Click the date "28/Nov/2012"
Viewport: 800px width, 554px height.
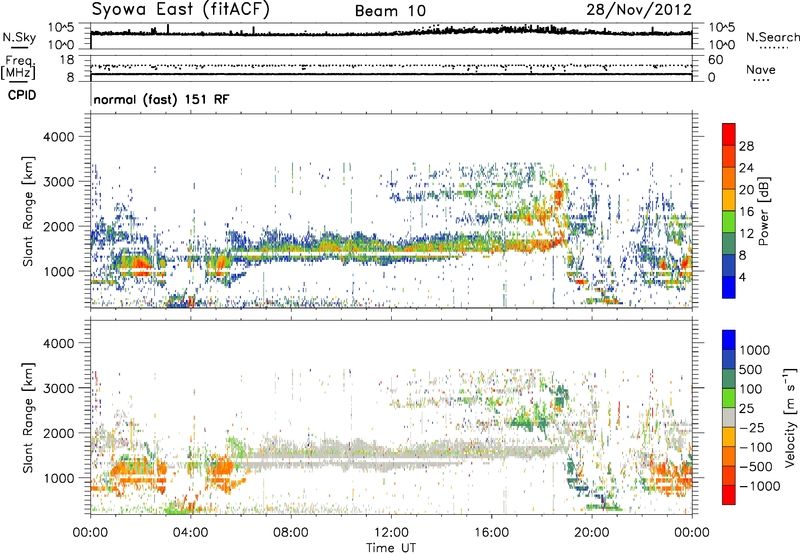(639, 10)
